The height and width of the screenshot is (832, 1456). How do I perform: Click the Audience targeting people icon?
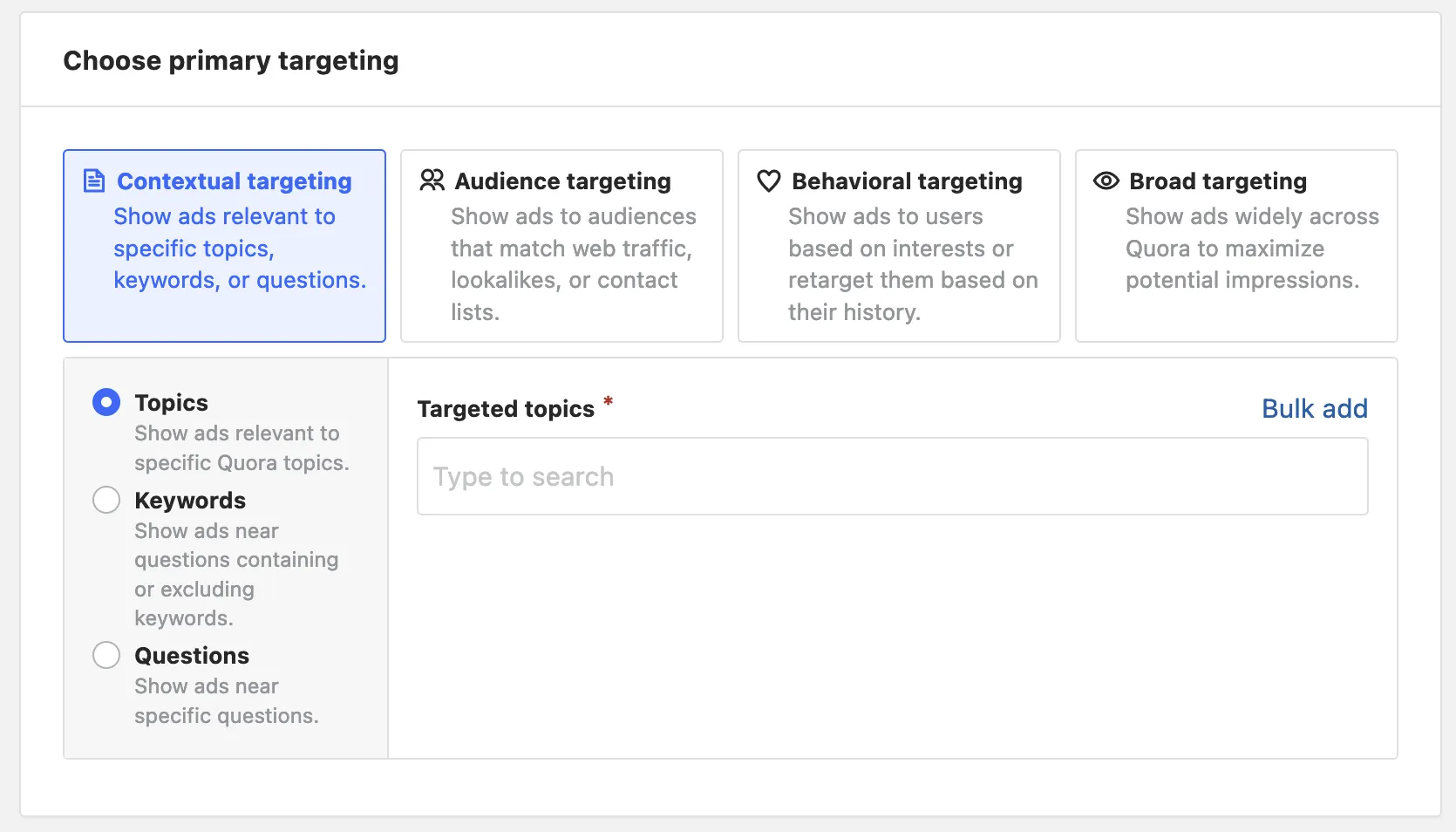pyautogui.click(x=432, y=181)
